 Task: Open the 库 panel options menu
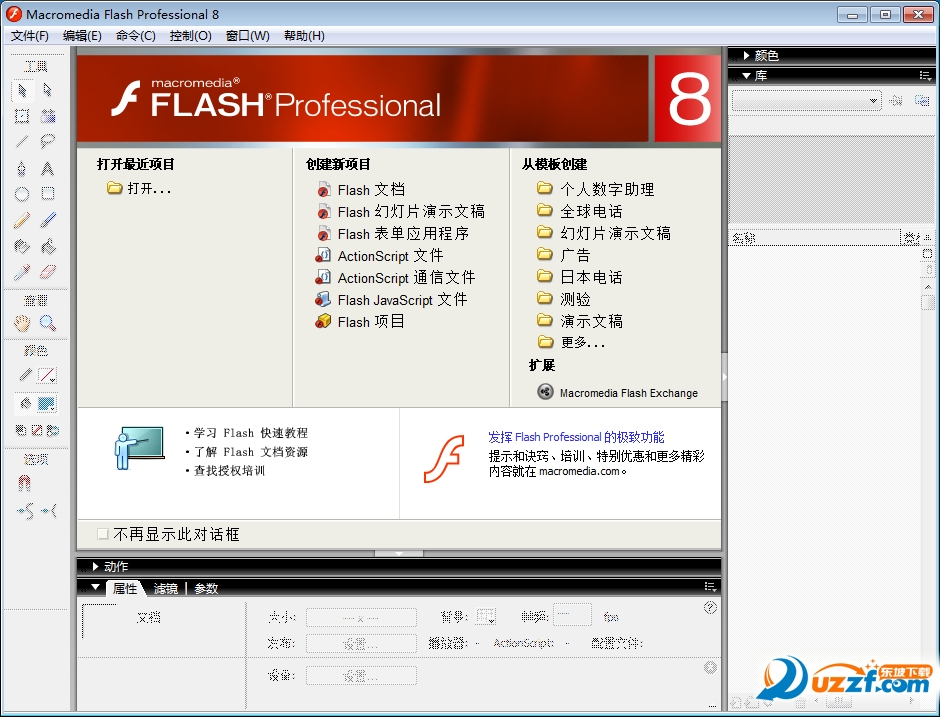pyautogui.click(x=925, y=76)
